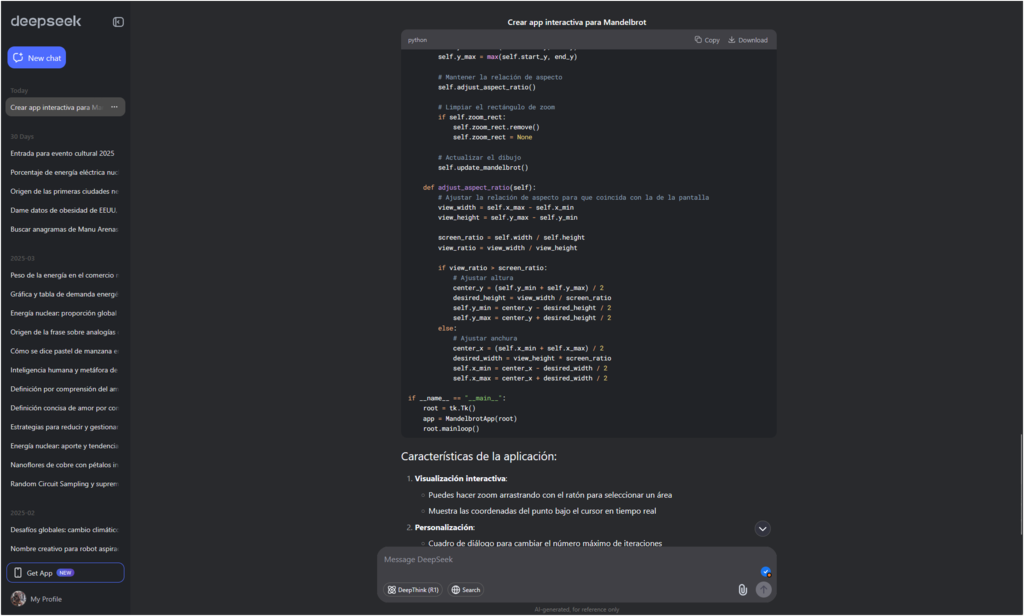This screenshot has width=1024, height=616.
Task: Enable the Search toggle
Action: [x=465, y=590]
